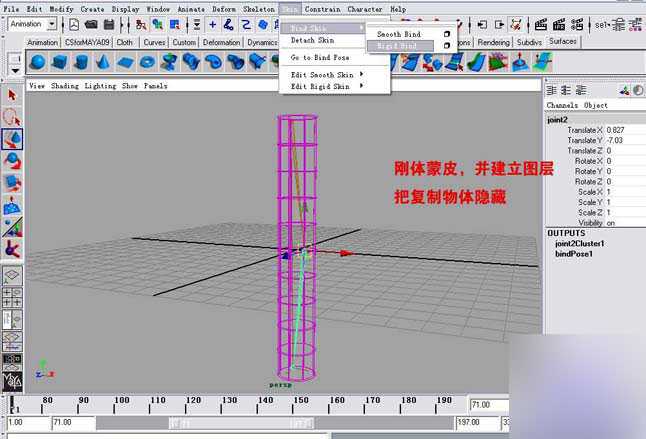646x439 pixels.
Task: Open the Skeleton menu
Action: click(259, 9)
